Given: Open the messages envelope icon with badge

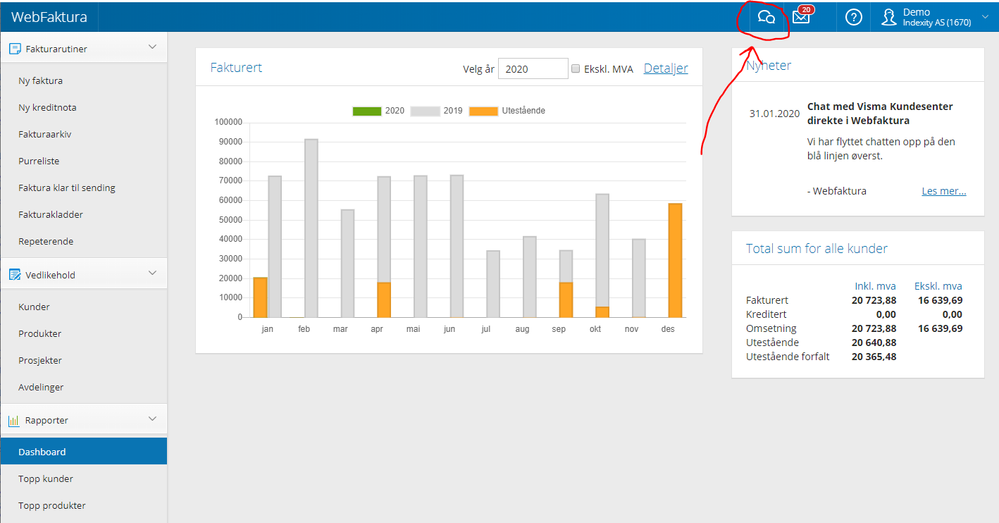Looking at the screenshot, I should [801, 17].
